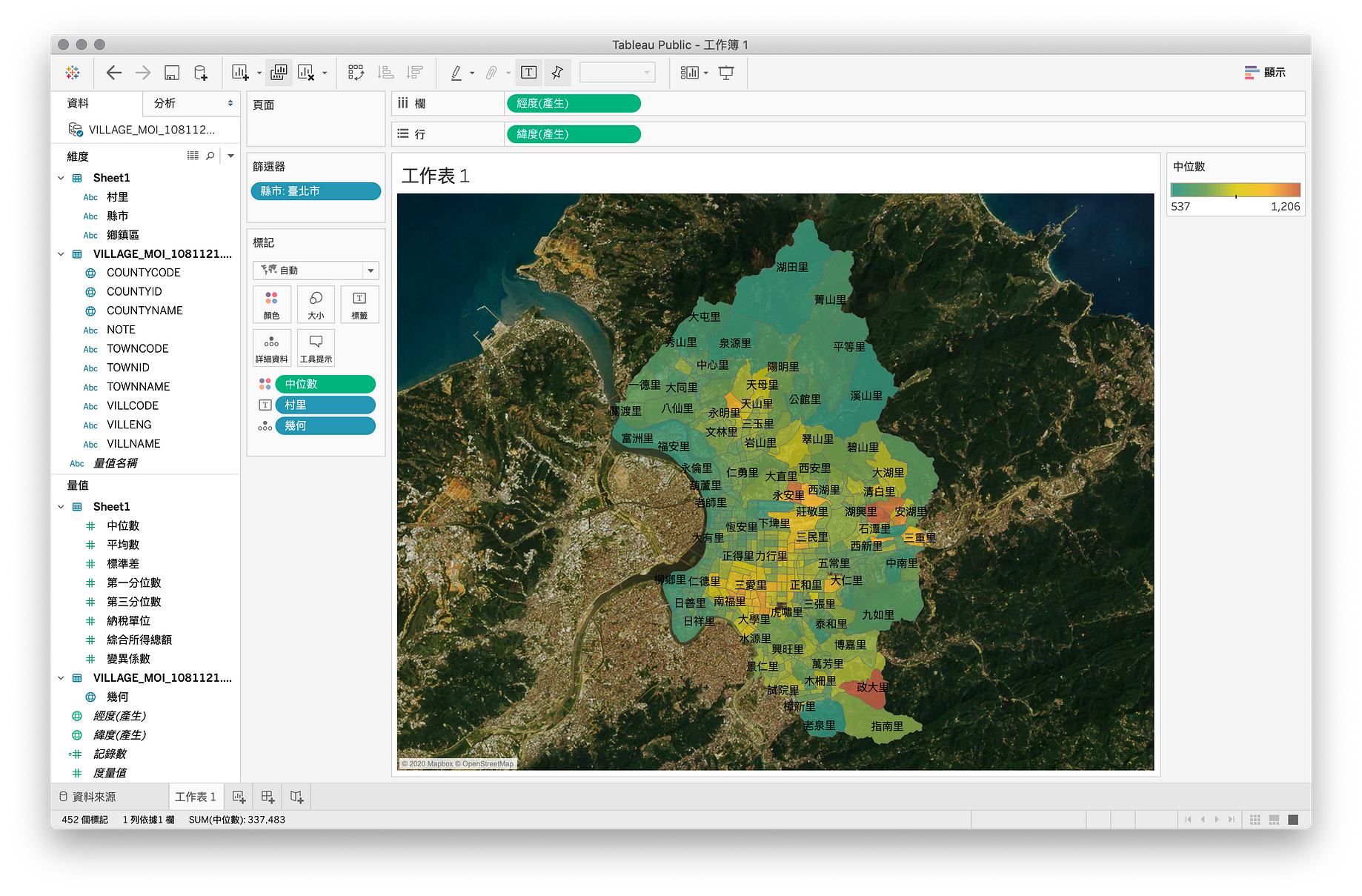Open the mark type 自動 dropdown
Viewport: 1362px width, 896px height.
point(316,271)
